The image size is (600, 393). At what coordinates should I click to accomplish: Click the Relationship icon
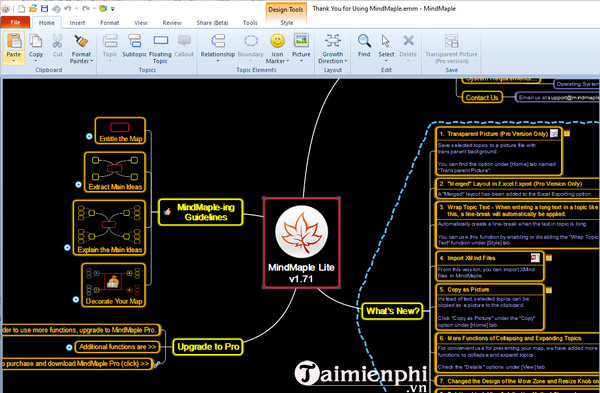point(218,41)
